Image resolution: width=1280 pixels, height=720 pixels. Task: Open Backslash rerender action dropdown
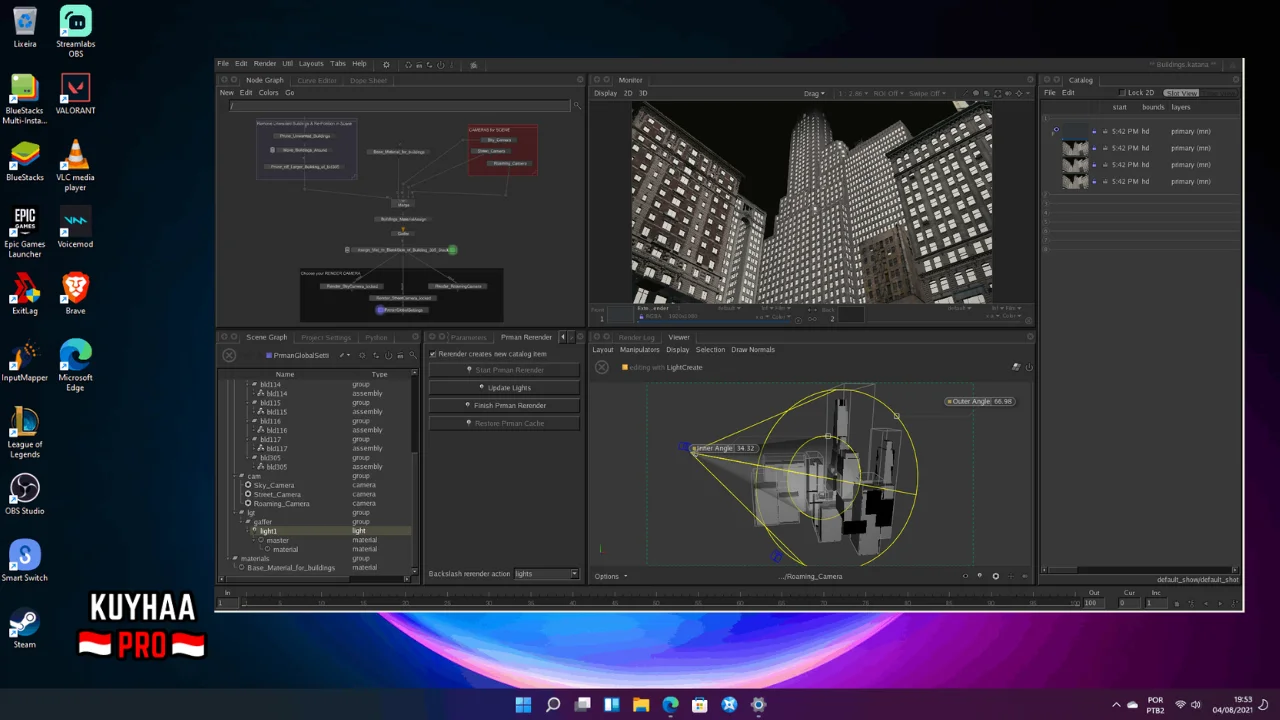(546, 574)
